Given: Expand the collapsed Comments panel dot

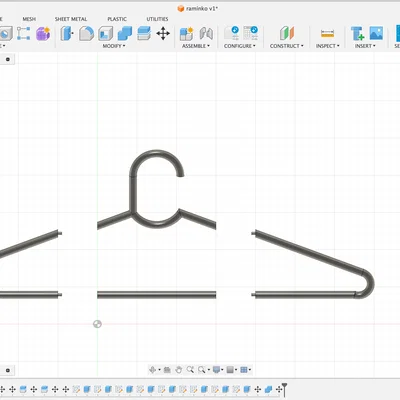Looking at the screenshot, I should (8, 370).
